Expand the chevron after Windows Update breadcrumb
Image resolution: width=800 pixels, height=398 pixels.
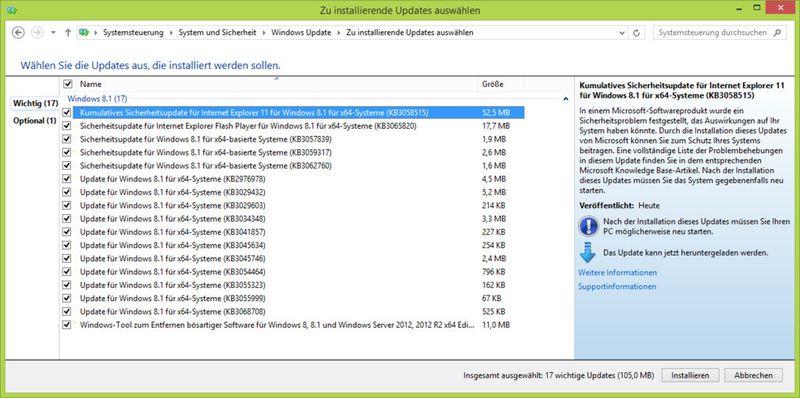(339, 33)
